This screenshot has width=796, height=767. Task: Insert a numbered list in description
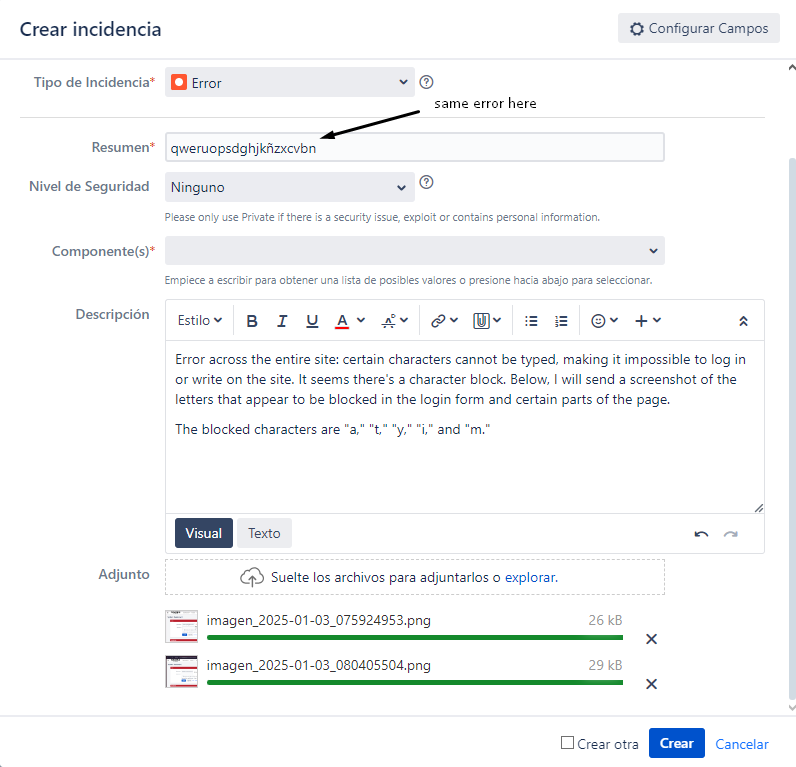561,321
